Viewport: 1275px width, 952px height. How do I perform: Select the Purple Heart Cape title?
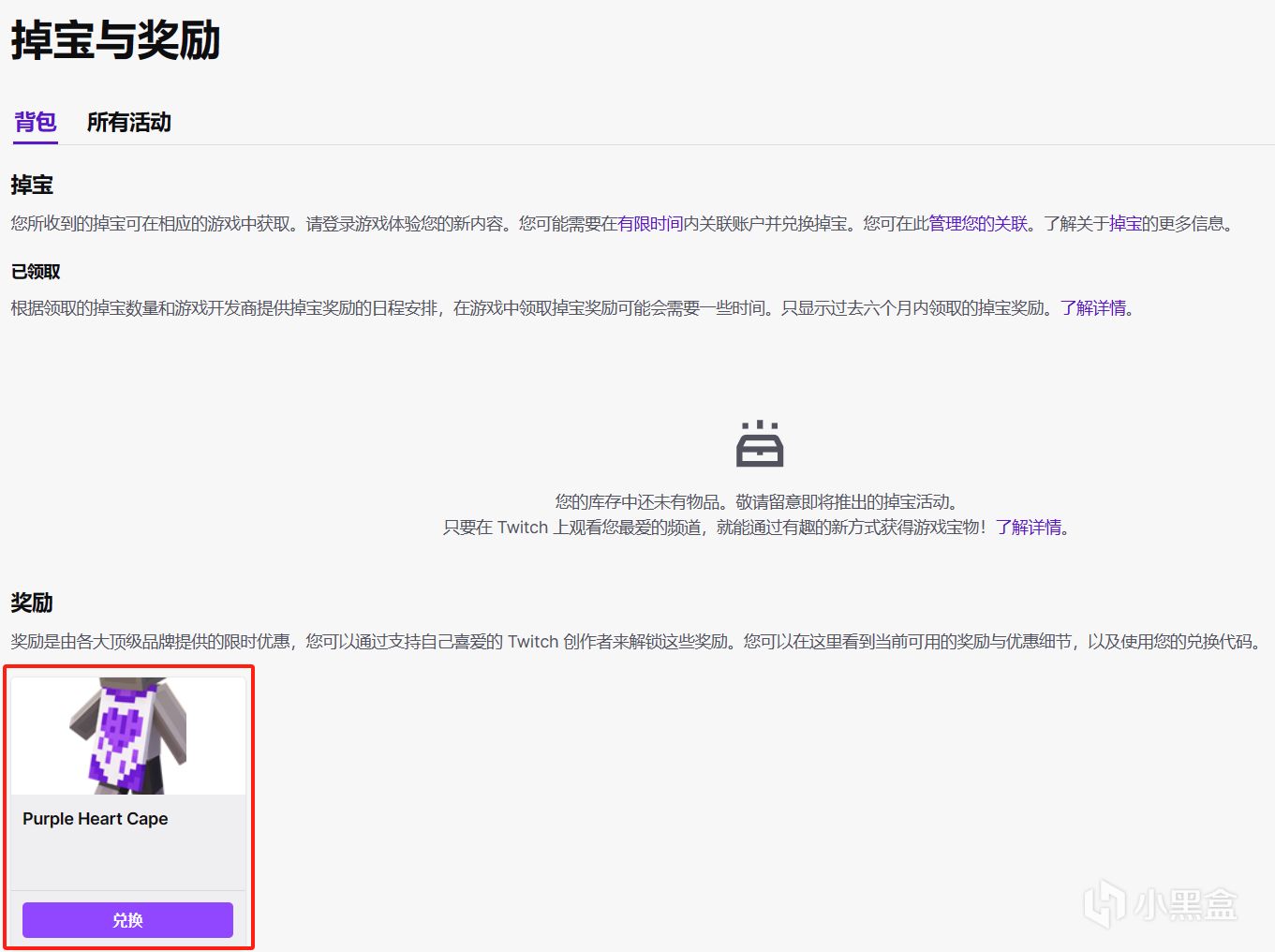96,819
